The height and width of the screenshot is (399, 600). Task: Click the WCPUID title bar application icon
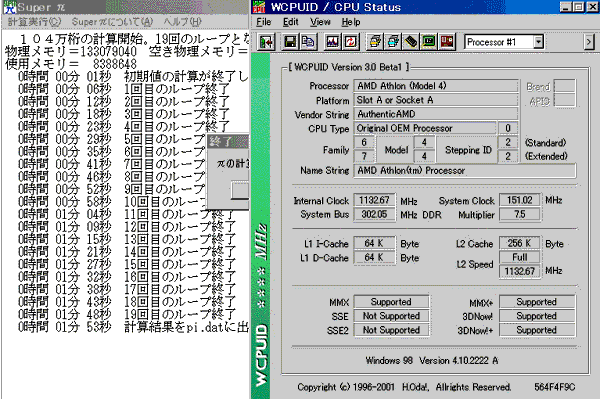click(x=259, y=7)
